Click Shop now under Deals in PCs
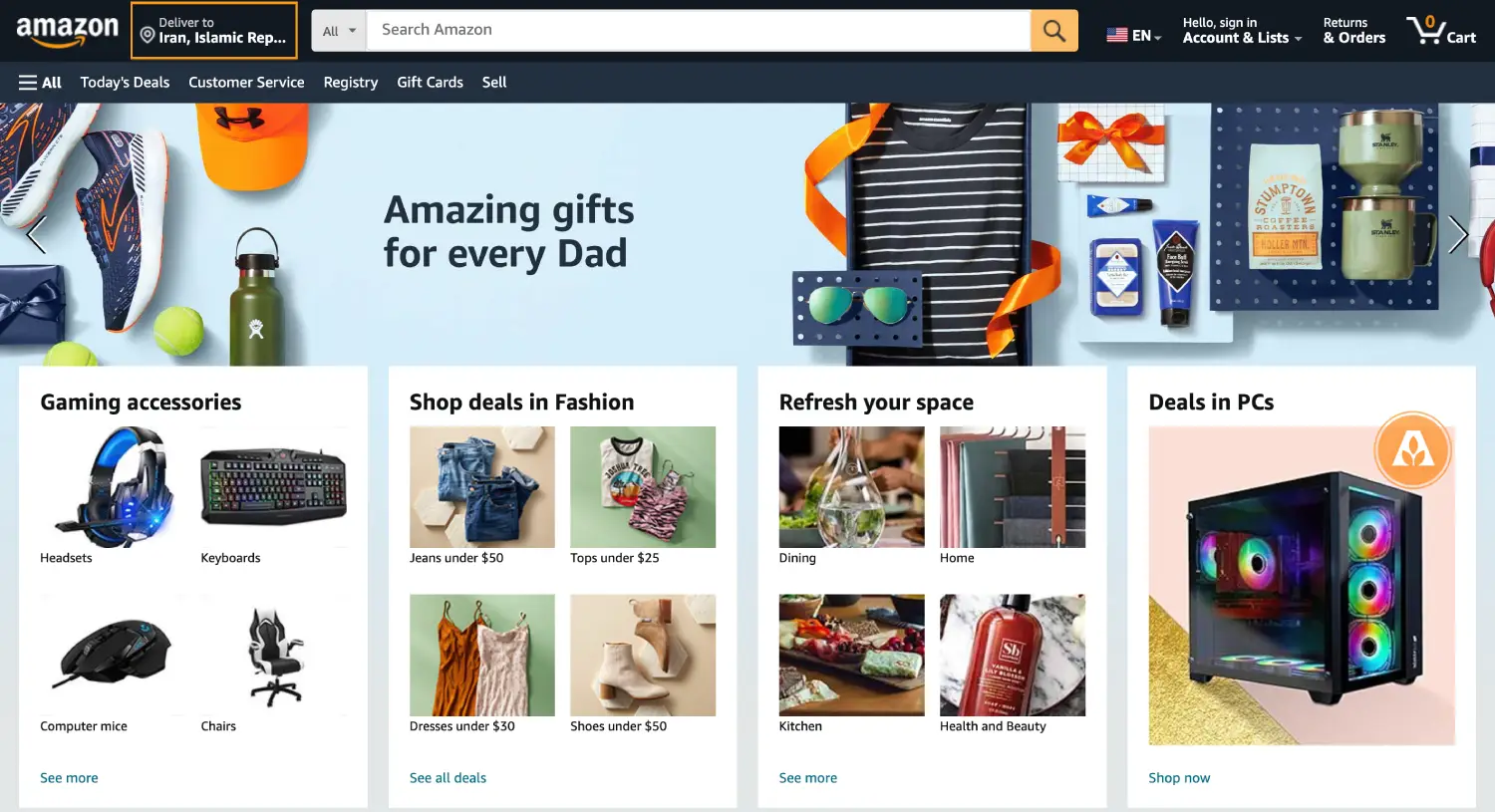 [1179, 778]
